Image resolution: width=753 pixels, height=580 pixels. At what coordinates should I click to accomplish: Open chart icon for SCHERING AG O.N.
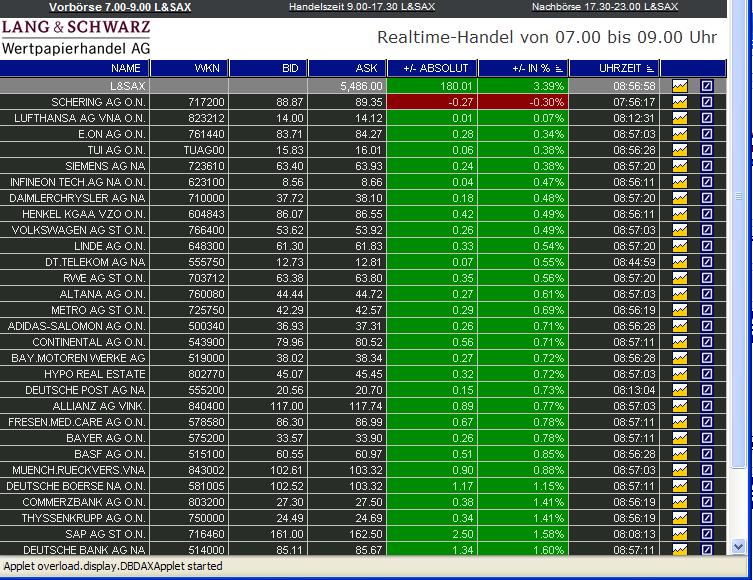click(x=680, y=102)
